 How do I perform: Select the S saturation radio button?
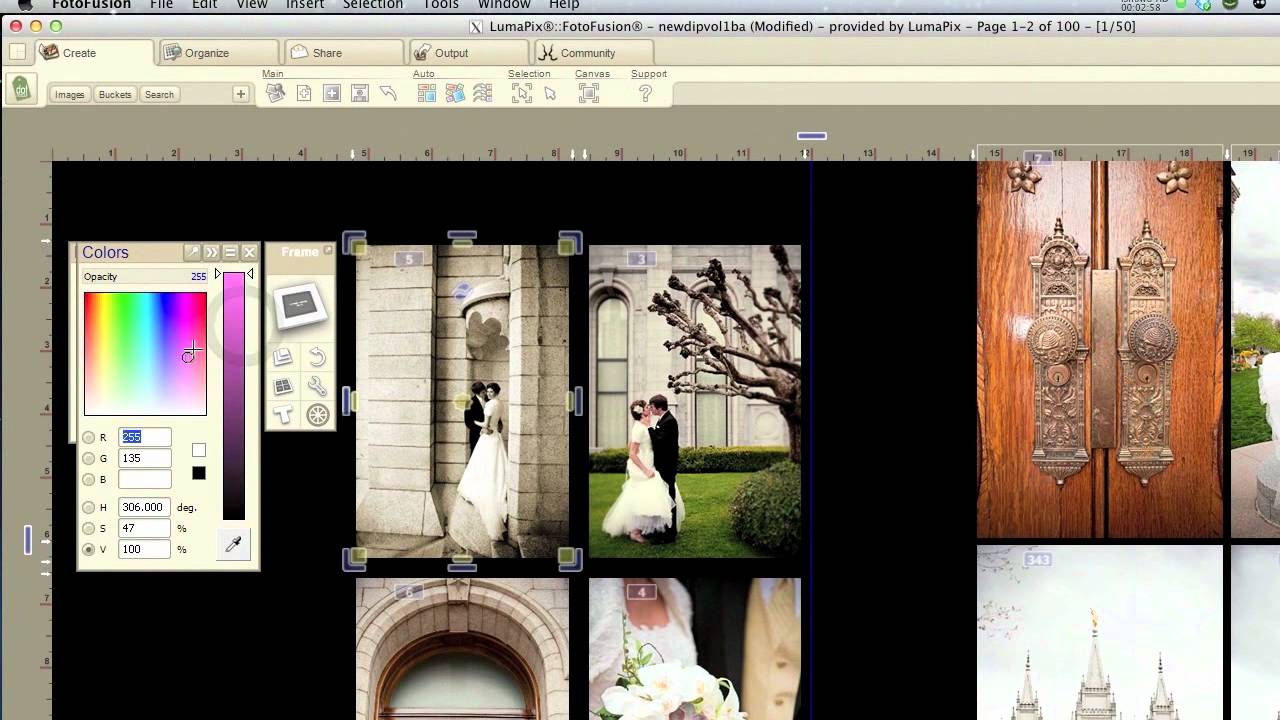click(x=89, y=528)
